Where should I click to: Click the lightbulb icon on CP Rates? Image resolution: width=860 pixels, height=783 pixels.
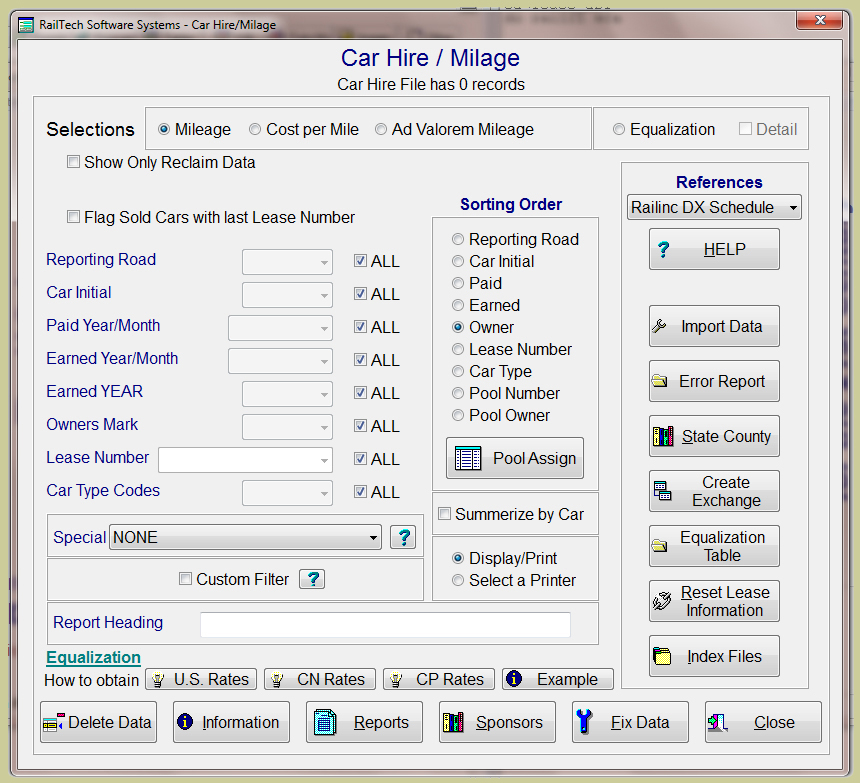click(396, 679)
